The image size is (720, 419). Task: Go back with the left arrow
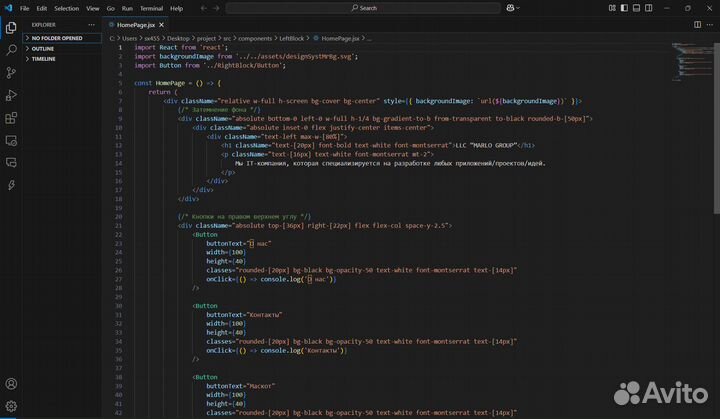point(204,8)
